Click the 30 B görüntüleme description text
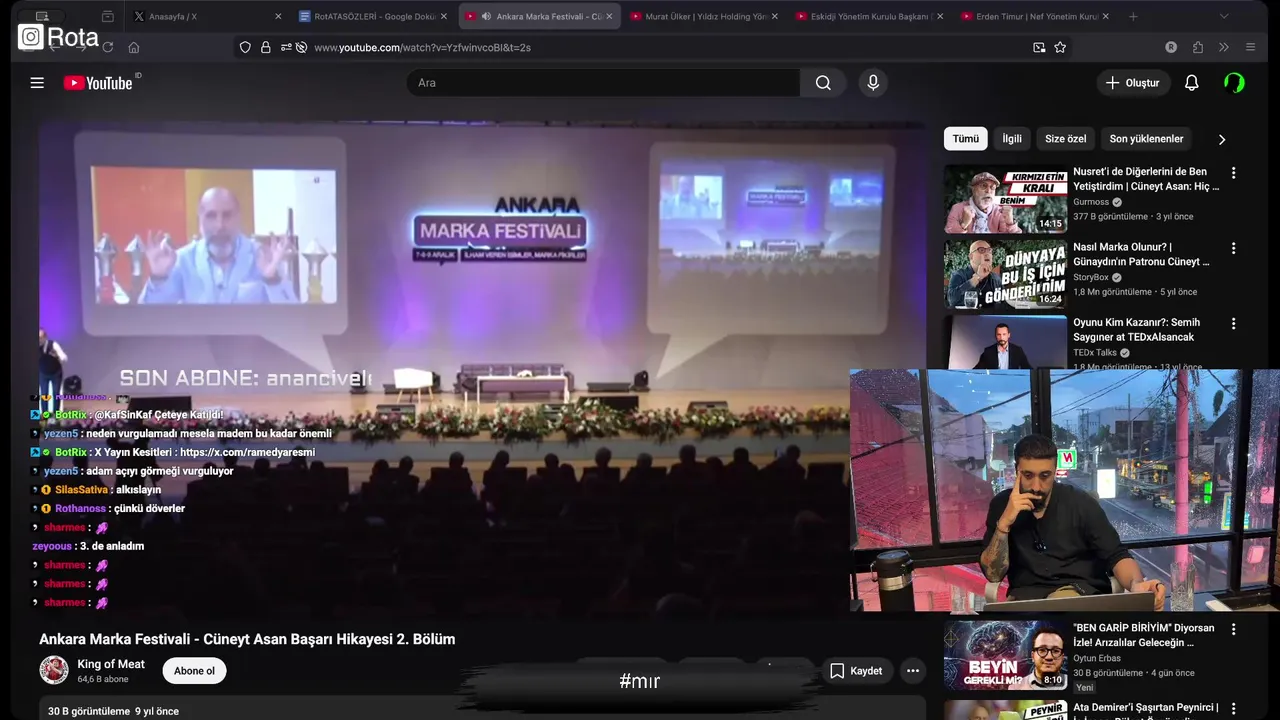 coord(113,711)
